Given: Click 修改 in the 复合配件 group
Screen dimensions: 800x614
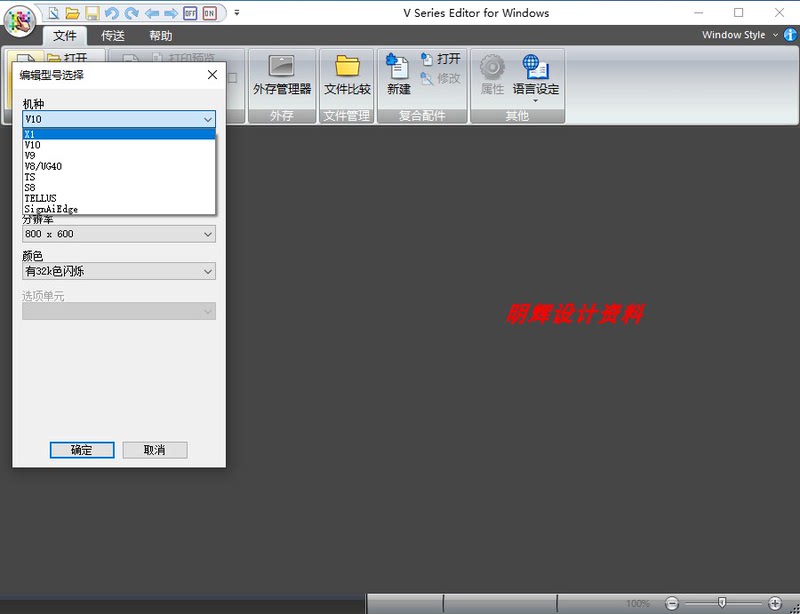Looking at the screenshot, I should 441,79.
